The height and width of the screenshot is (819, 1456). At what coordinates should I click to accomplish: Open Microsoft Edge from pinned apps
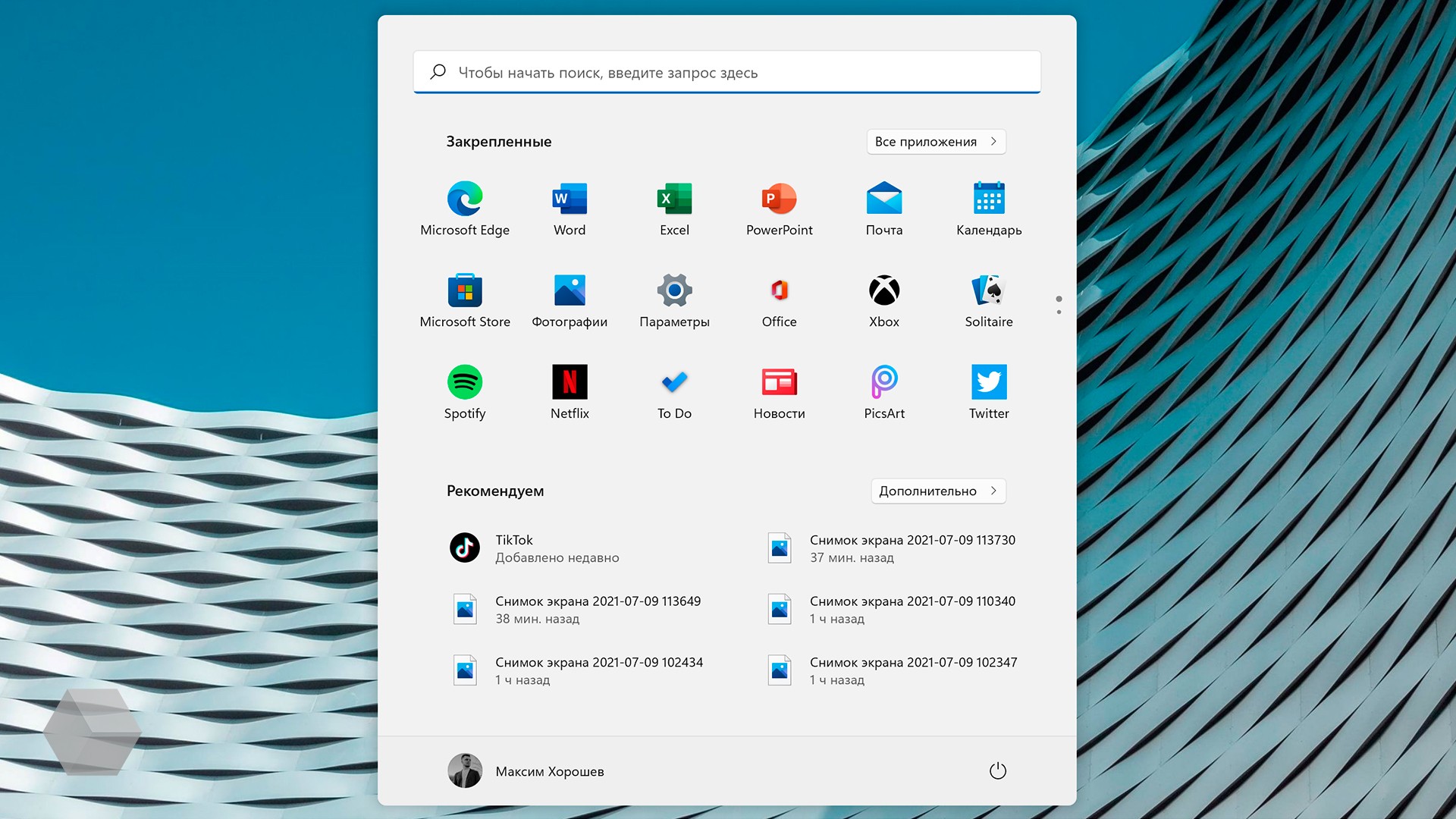pyautogui.click(x=465, y=209)
